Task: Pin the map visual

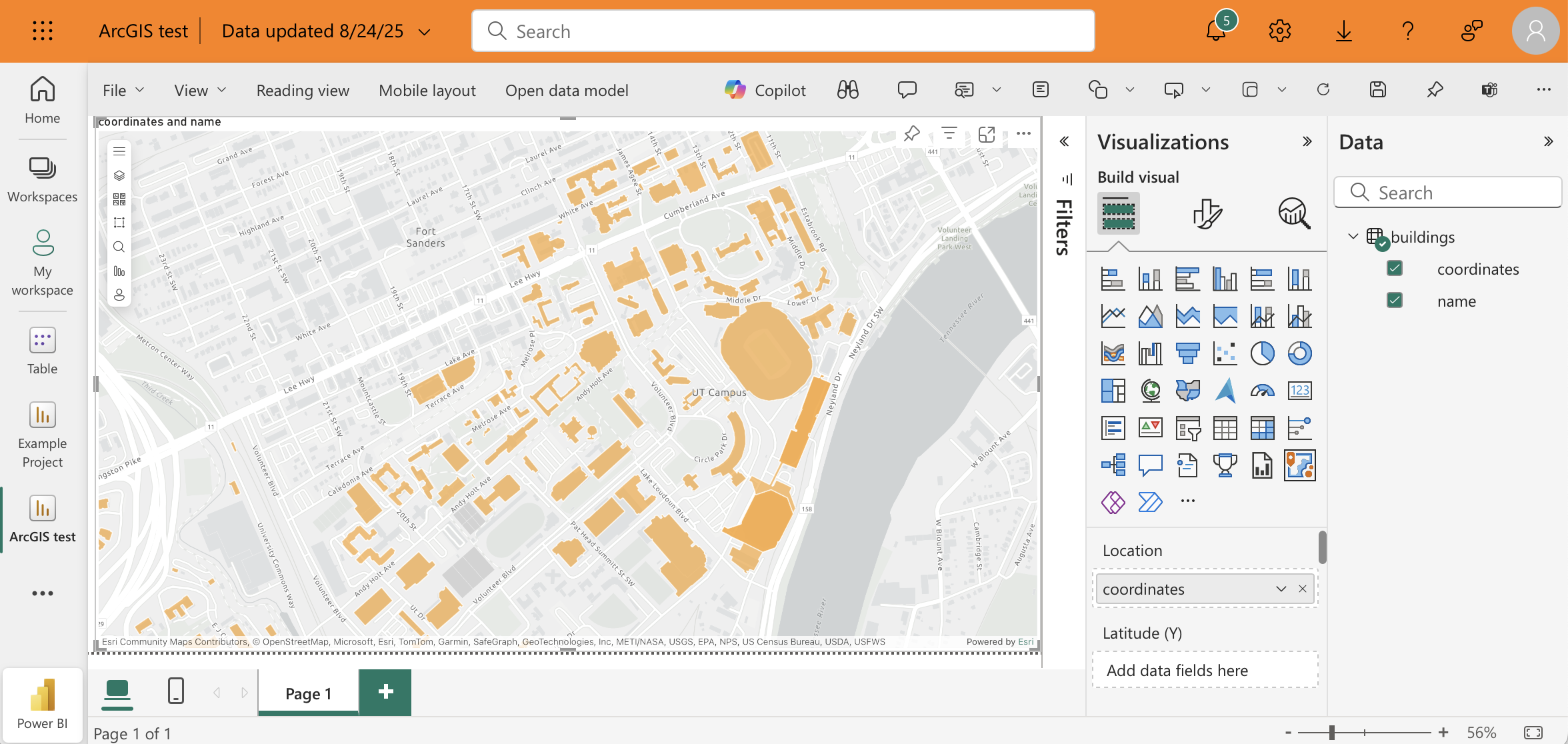Action: click(x=912, y=134)
